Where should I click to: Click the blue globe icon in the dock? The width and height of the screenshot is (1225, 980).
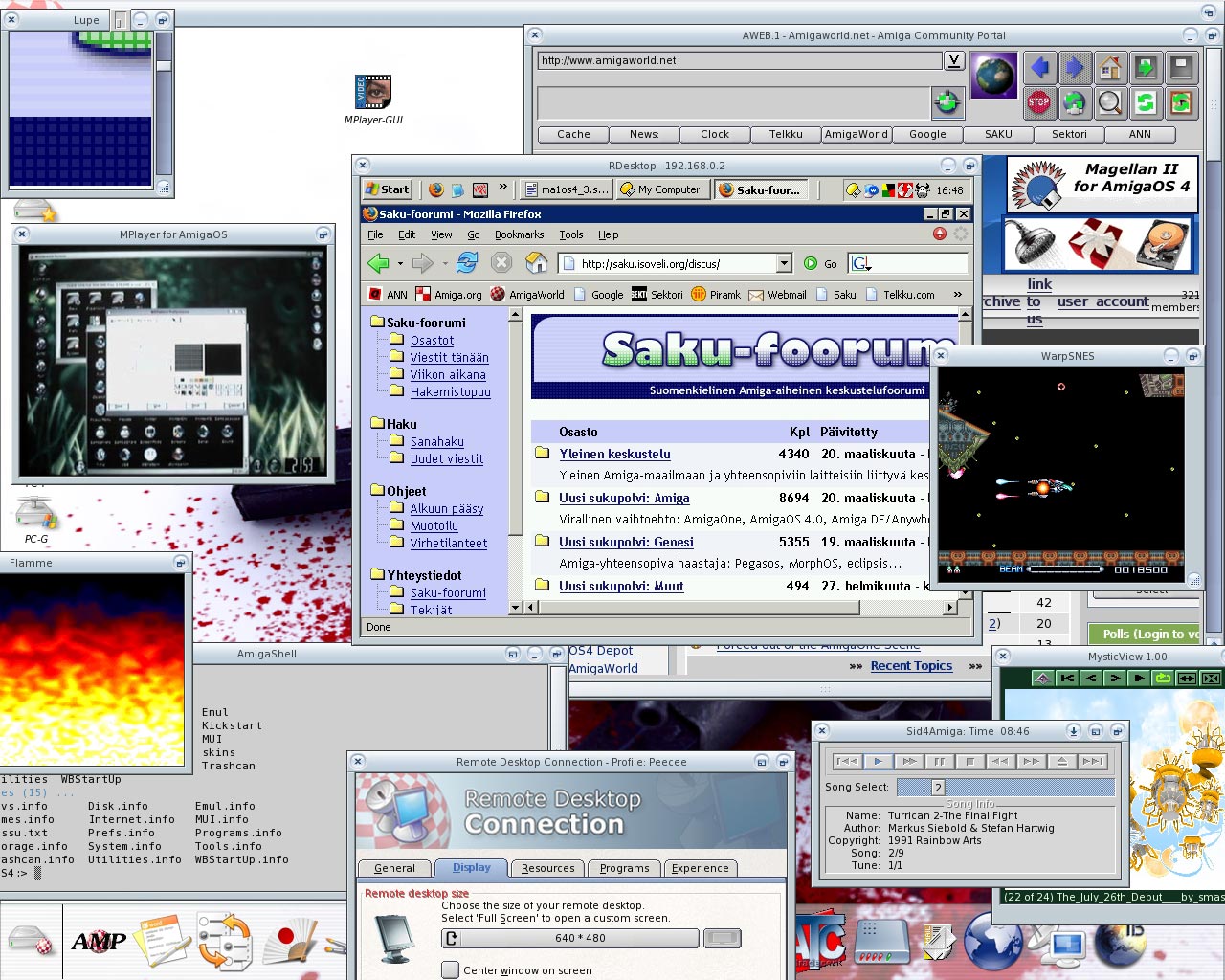(992, 942)
